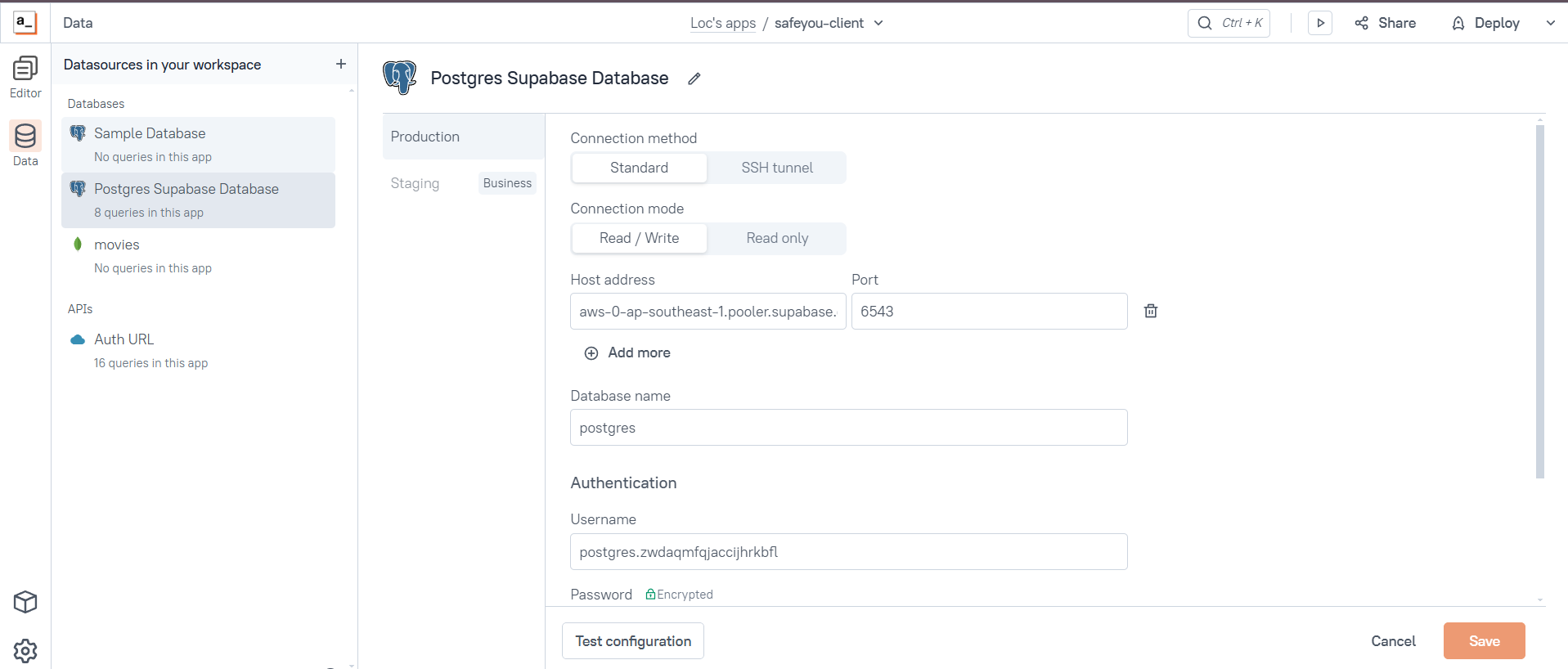Click '16 queries in this app' text

[x=151, y=363]
